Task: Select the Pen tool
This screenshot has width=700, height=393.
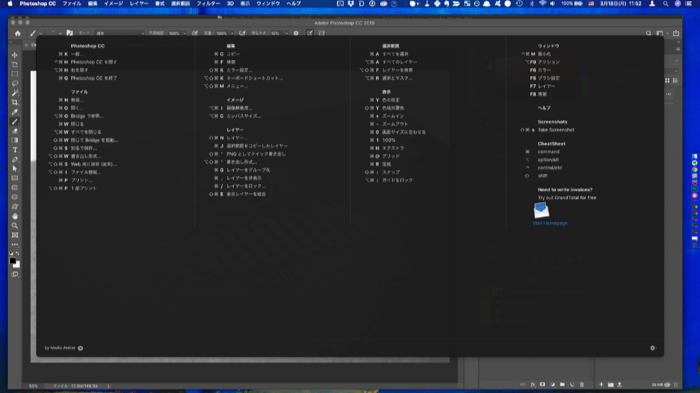Action: coord(15,159)
